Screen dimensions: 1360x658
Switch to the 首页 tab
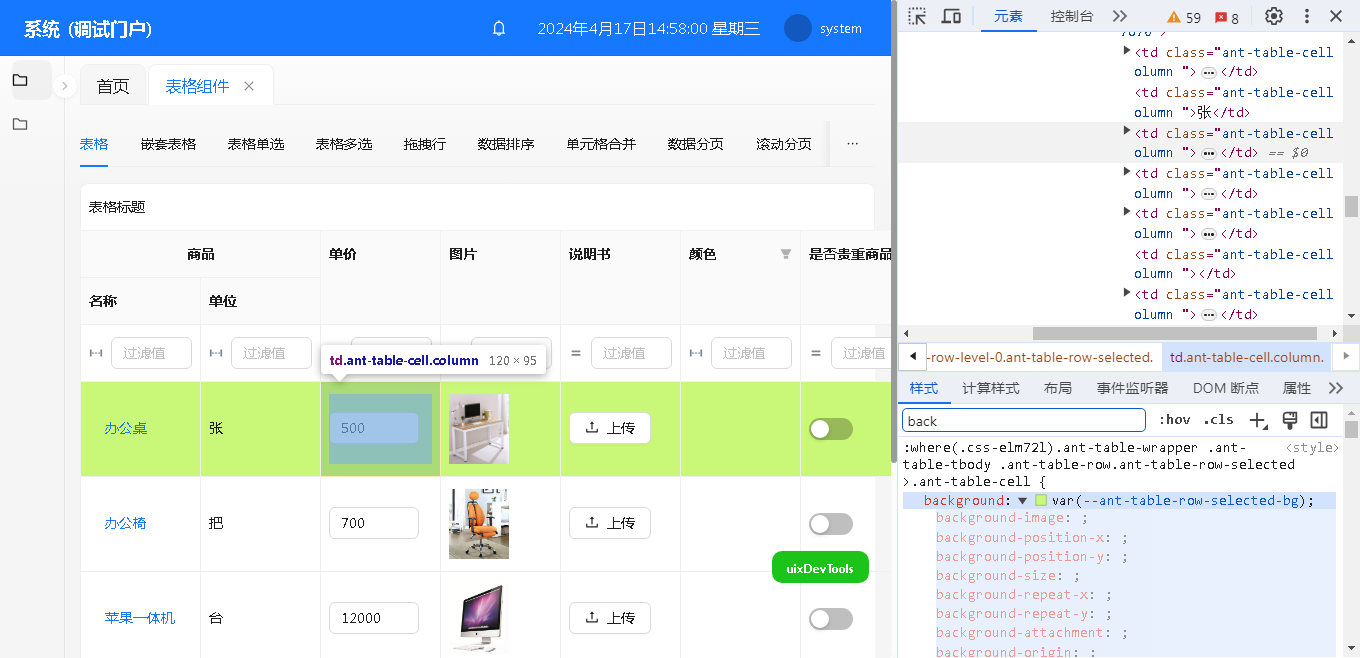pyautogui.click(x=113, y=86)
